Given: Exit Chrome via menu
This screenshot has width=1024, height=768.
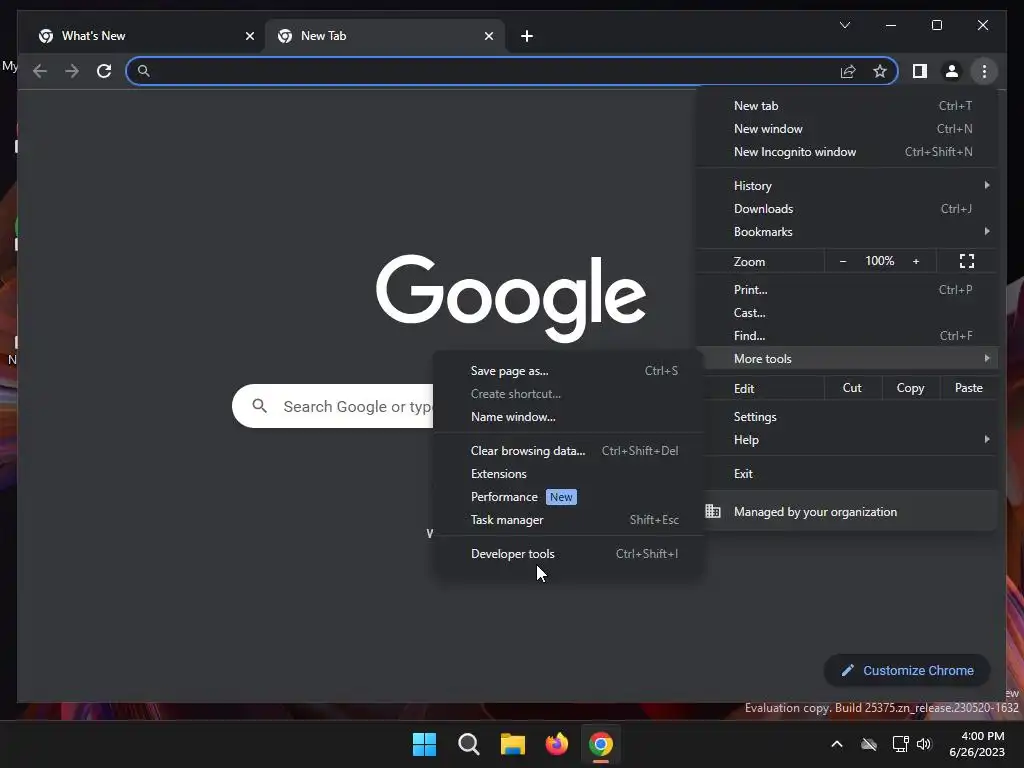Looking at the screenshot, I should pos(846,473).
